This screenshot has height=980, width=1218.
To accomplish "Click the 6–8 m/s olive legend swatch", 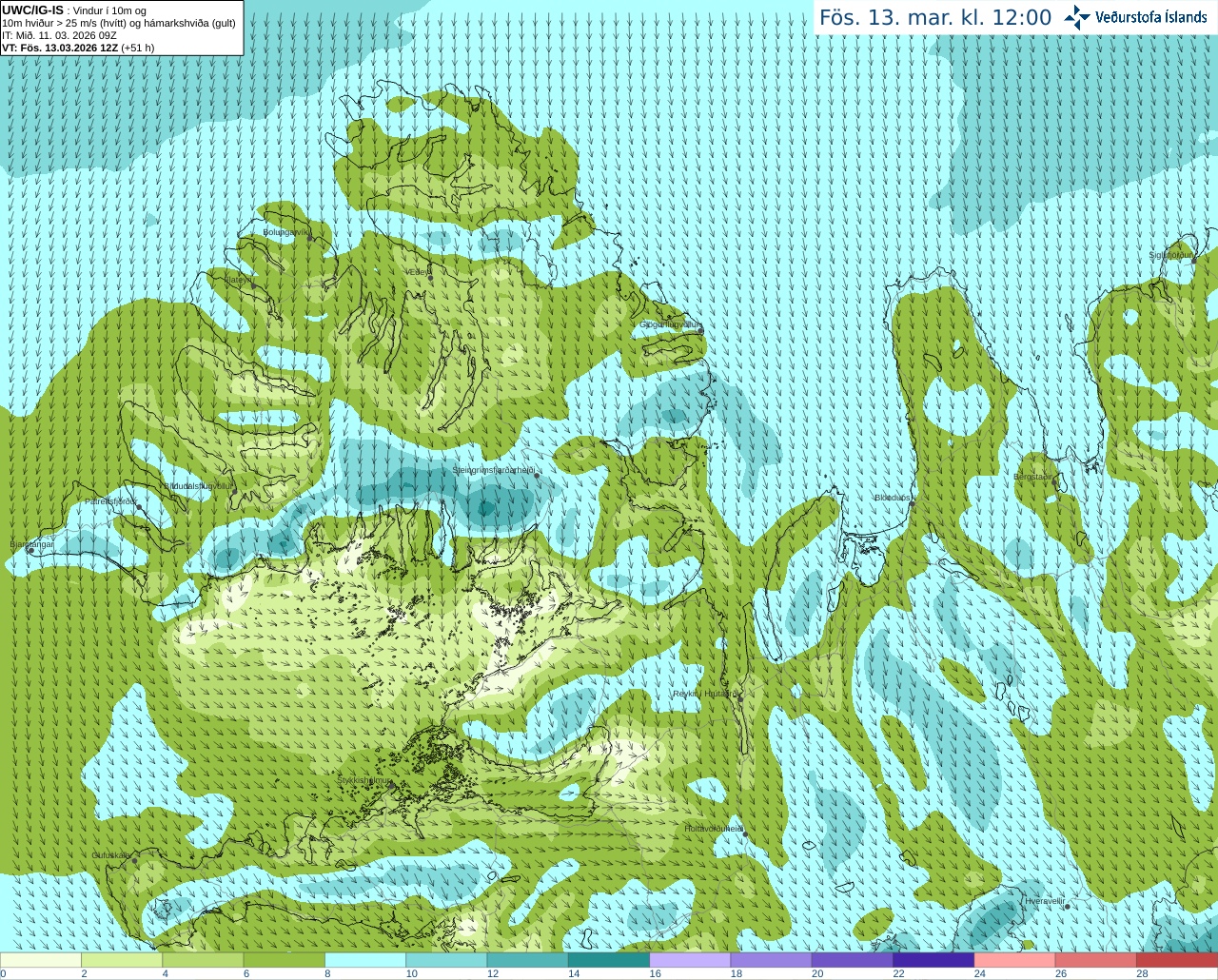I will pyautogui.click(x=285, y=960).
